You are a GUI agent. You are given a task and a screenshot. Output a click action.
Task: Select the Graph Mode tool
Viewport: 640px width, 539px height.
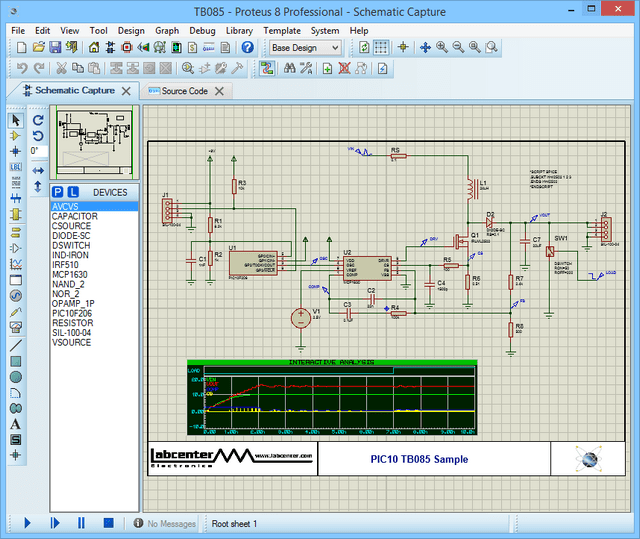[16, 264]
